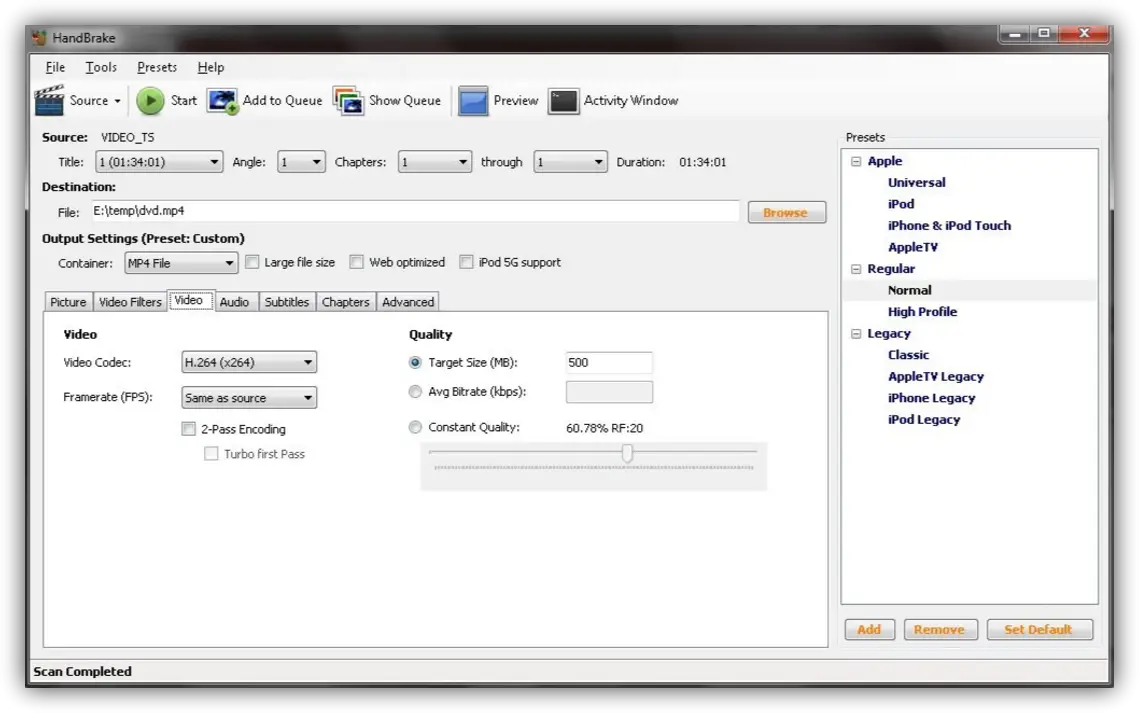Screen dimensions: 1139x713
Task: Open the Chapters start dropdown
Action: tap(434, 162)
